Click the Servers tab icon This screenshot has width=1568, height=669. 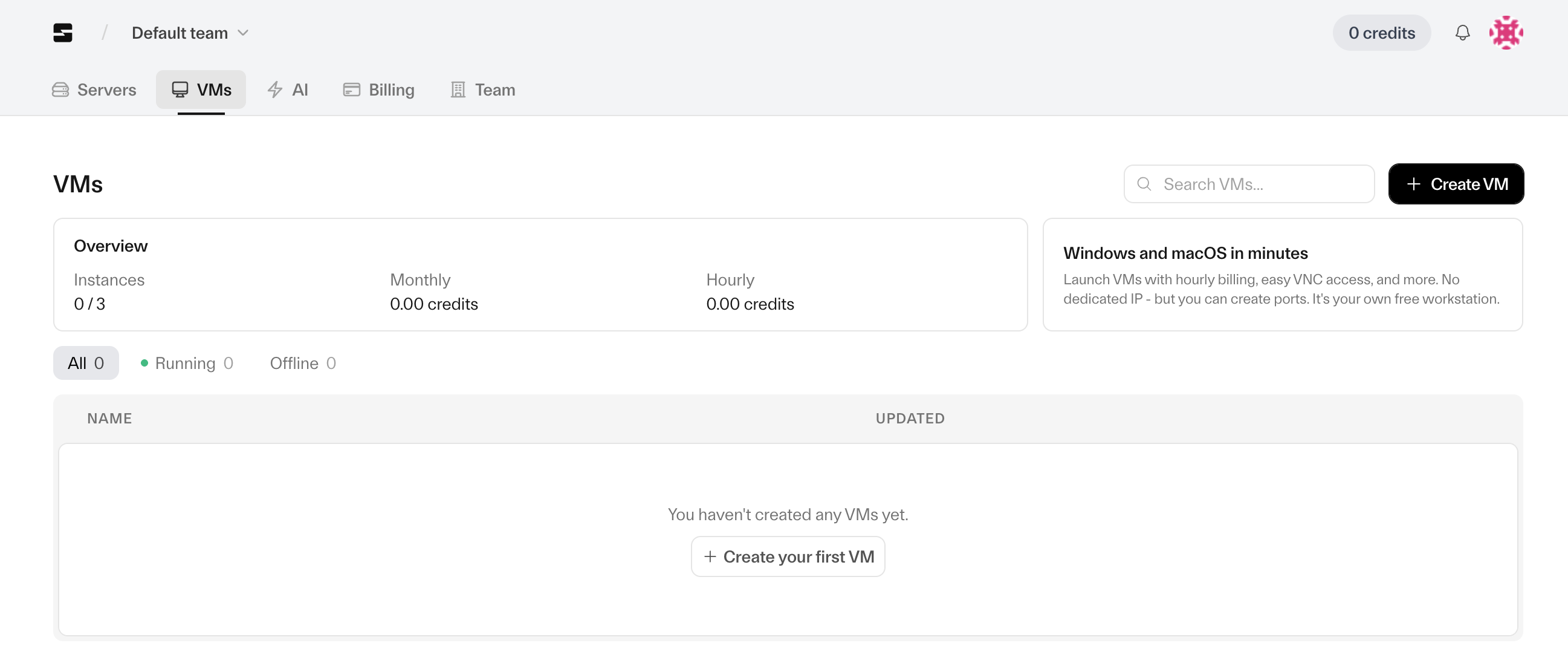[x=60, y=90]
